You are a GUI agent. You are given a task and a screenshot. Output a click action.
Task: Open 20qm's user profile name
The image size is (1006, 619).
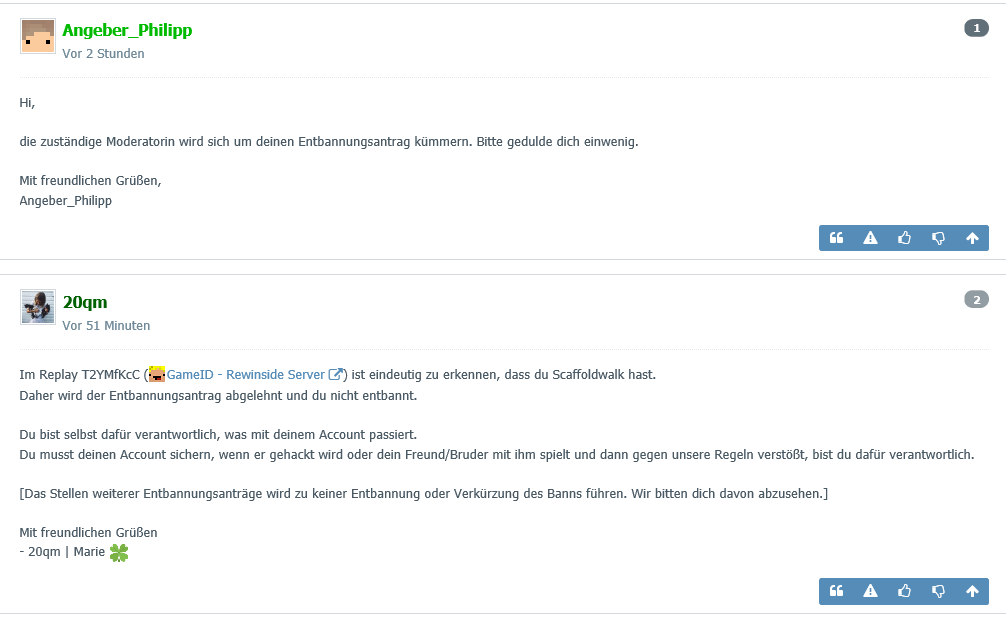tap(85, 302)
